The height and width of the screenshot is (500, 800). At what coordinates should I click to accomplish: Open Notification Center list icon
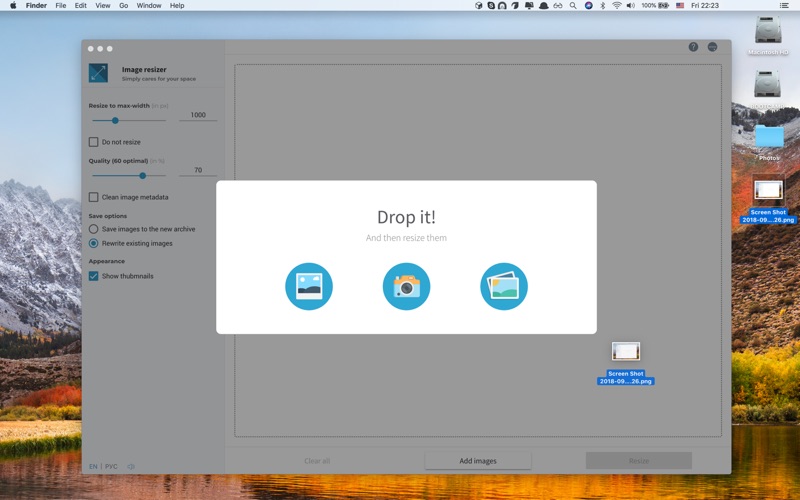(784, 6)
